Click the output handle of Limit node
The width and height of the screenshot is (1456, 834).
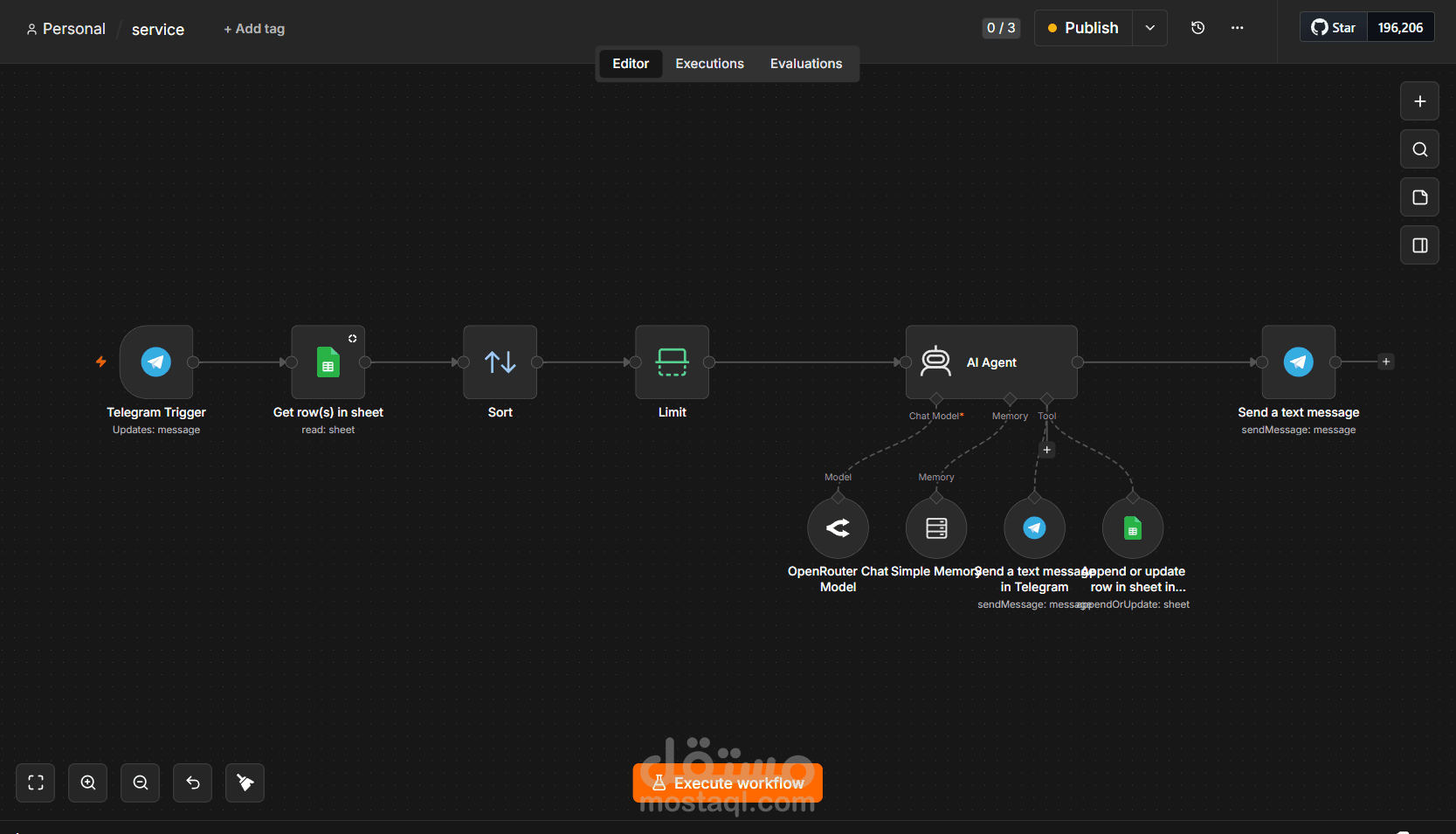[709, 362]
